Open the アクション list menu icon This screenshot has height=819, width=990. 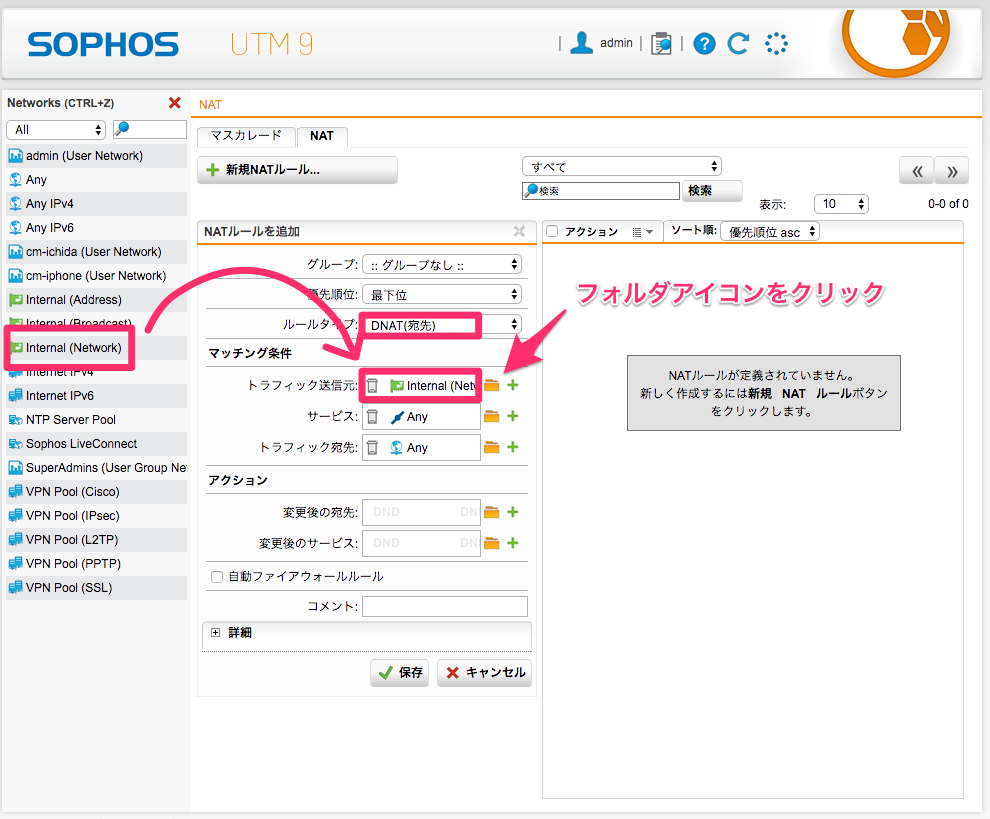[643, 232]
